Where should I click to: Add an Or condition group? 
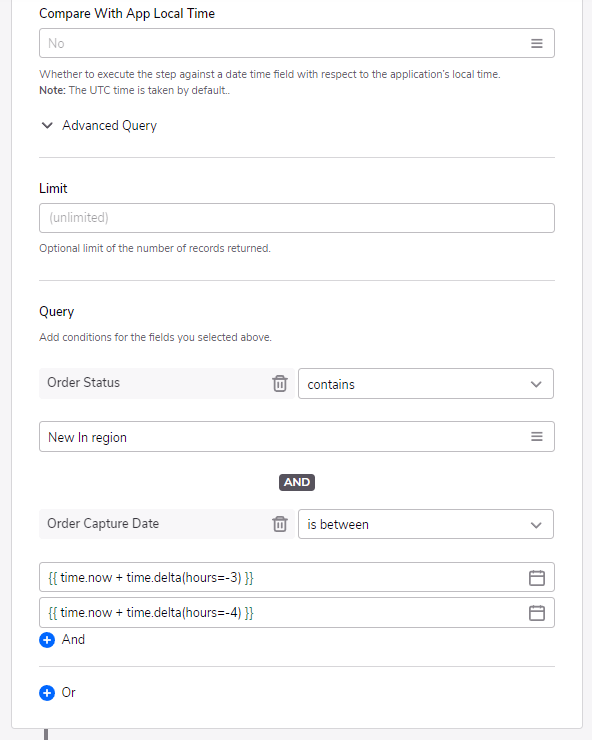point(58,693)
